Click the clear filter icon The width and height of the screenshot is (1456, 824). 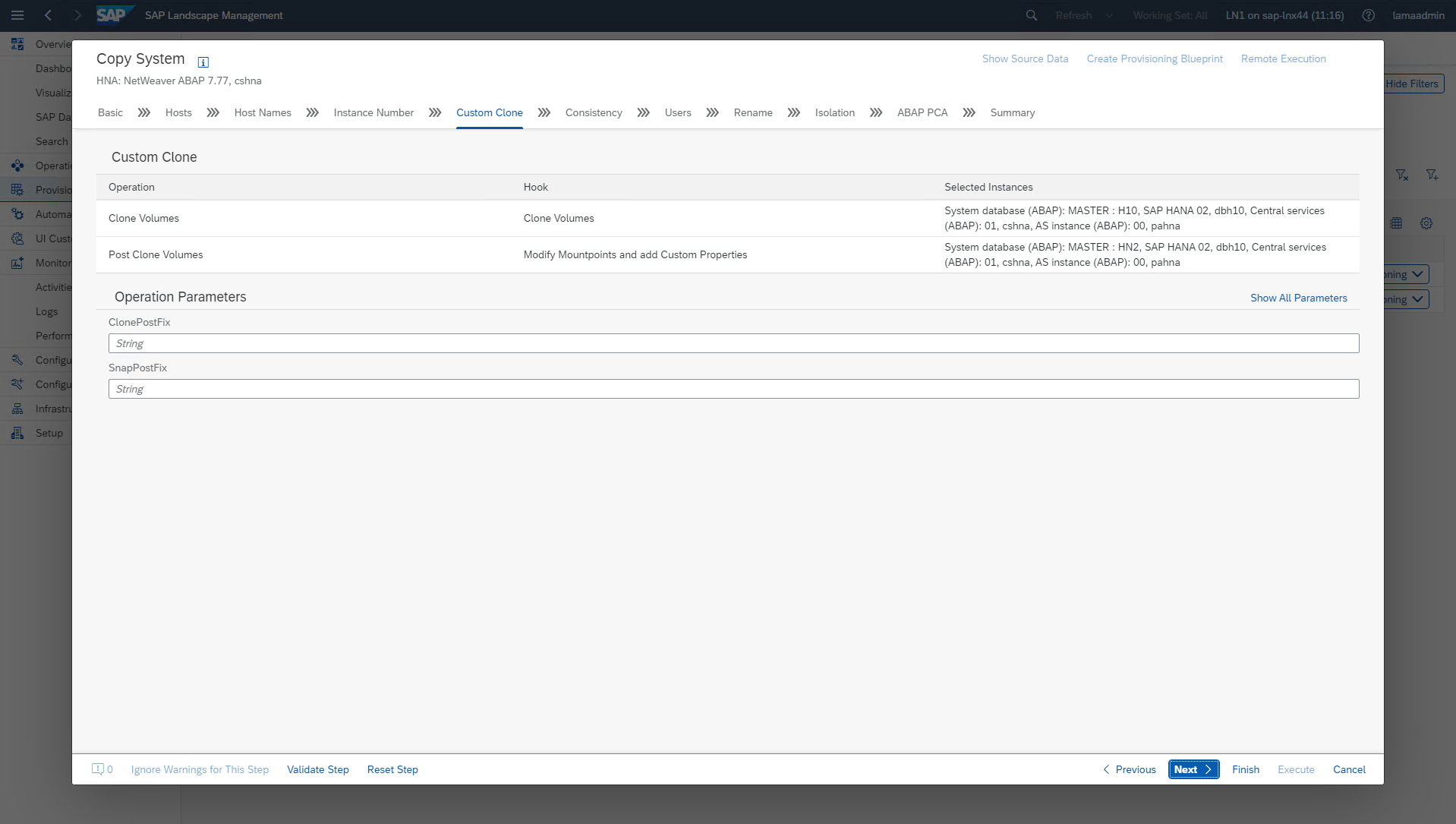click(1402, 175)
